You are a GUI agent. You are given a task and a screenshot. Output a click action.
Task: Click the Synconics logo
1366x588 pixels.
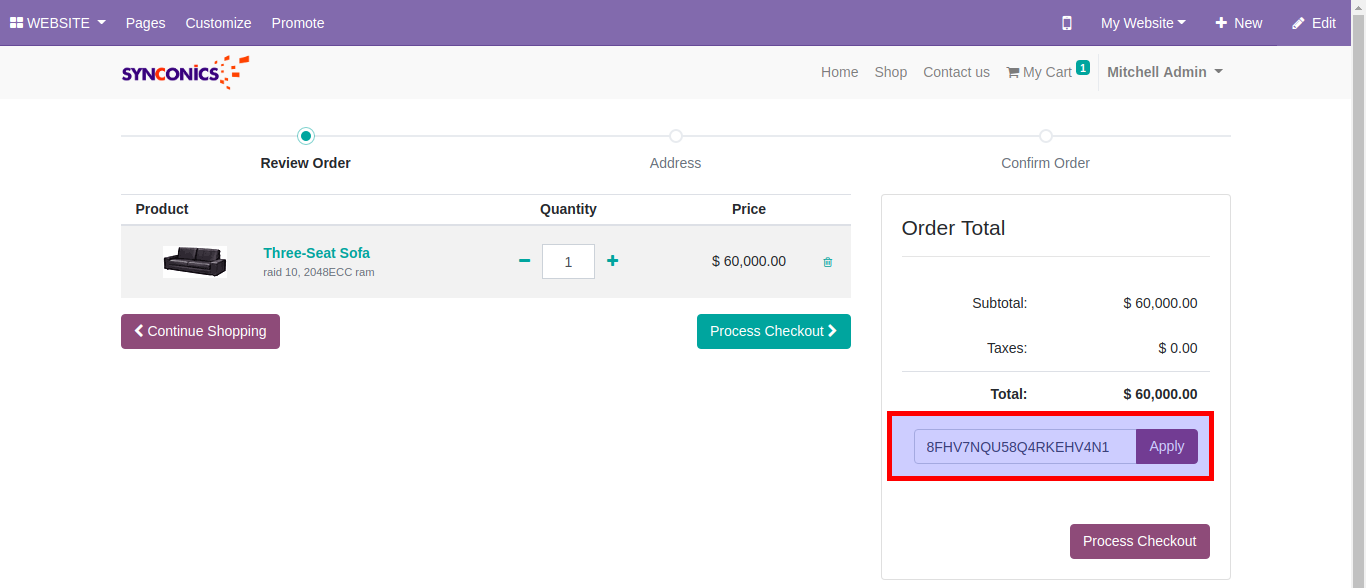185,72
